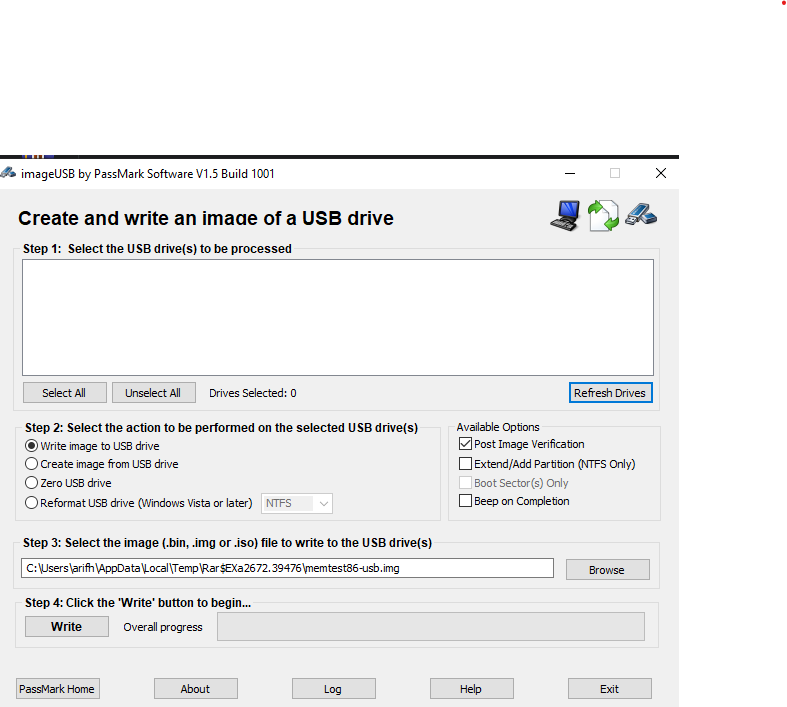Click the empty USB drives list box
The image size is (787, 707).
click(x=338, y=317)
